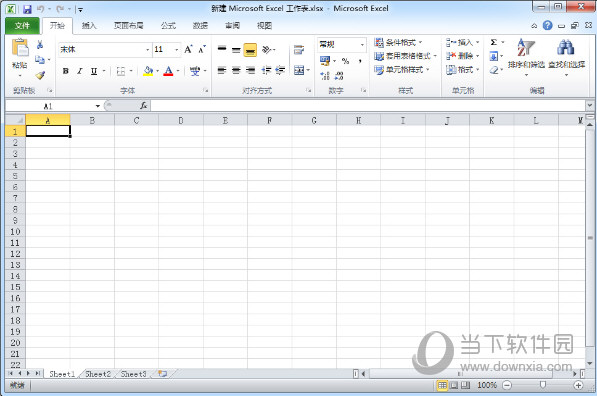Switch to the Insert ribbon tab
Viewport: 597px width, 396px height.
pyautogui.click(x=89, y=26)
